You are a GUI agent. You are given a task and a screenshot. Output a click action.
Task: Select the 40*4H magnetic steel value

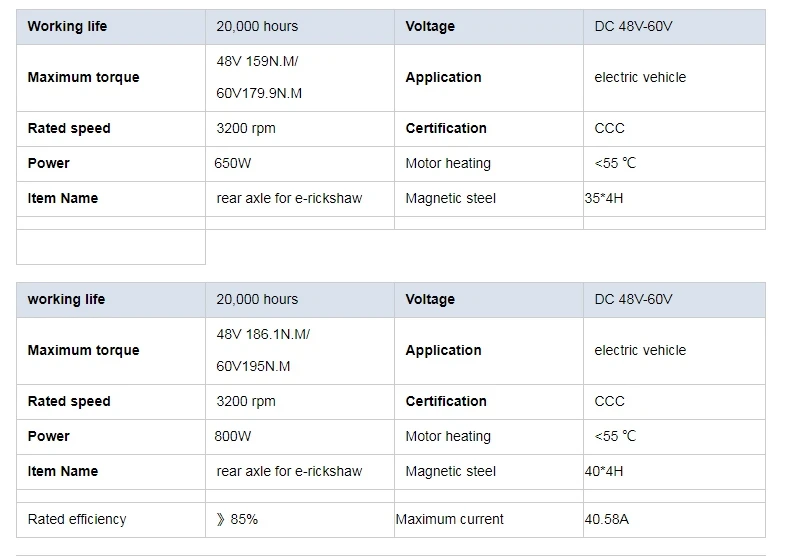[604, 471]
